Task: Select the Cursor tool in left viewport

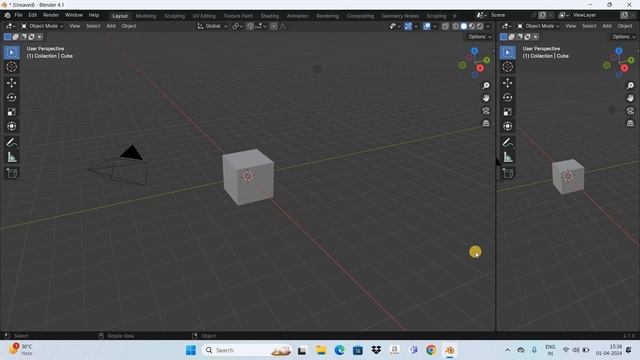Action: [x=11, y=67]
